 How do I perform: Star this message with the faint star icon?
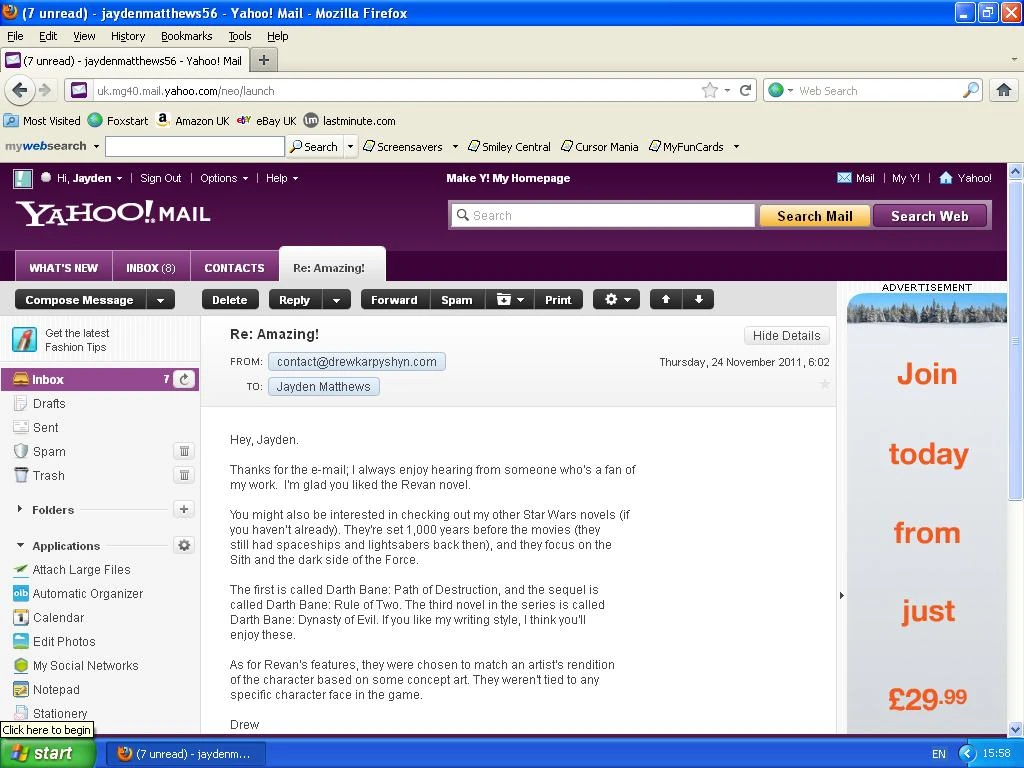pos(825,384)
